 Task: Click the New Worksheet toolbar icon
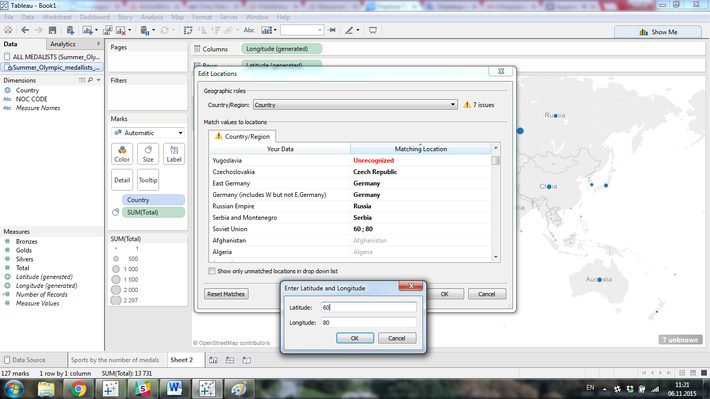pos(86,30)
